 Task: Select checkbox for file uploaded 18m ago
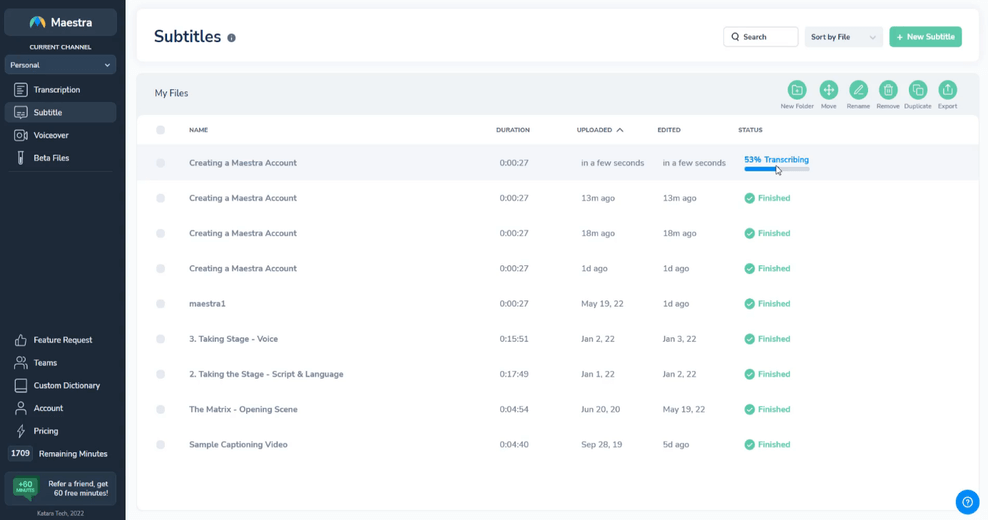point(161,234)
